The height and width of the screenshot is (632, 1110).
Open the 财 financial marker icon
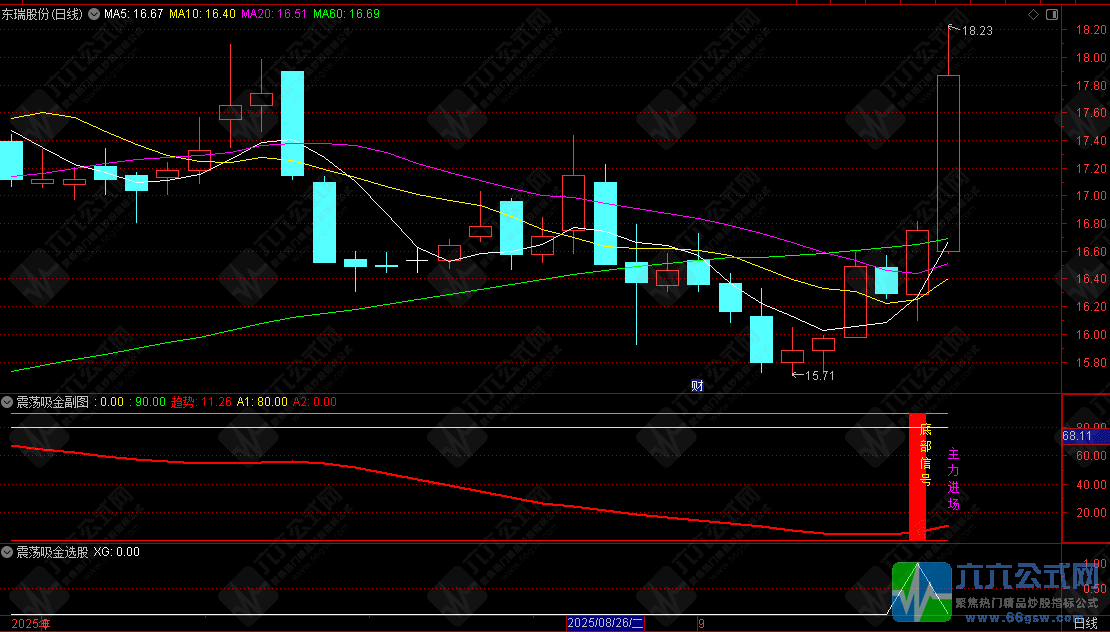coord(697,386)
